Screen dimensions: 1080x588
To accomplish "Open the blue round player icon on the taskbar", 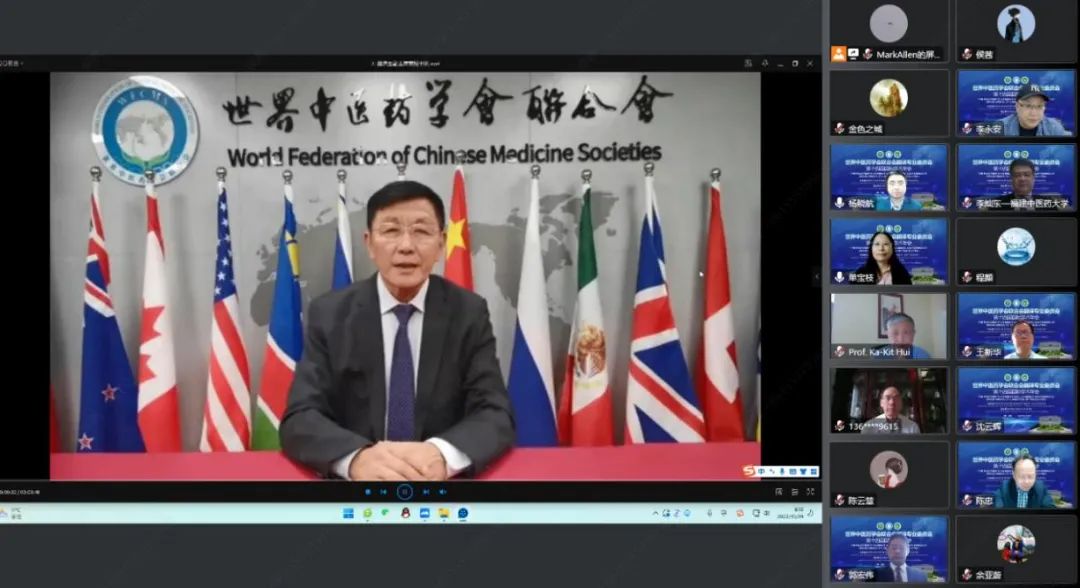I will click(x=464, y=513).
